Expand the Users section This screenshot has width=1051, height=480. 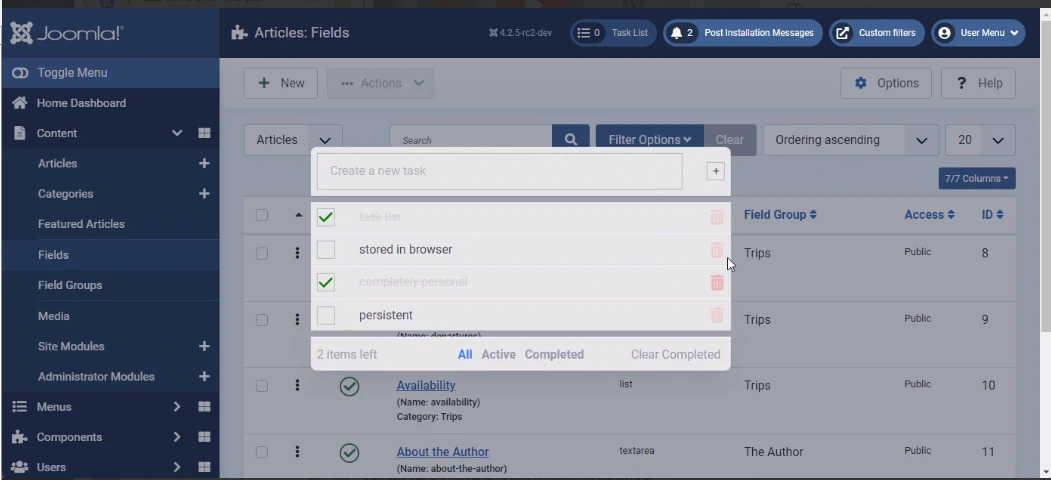tap(177, 467)
